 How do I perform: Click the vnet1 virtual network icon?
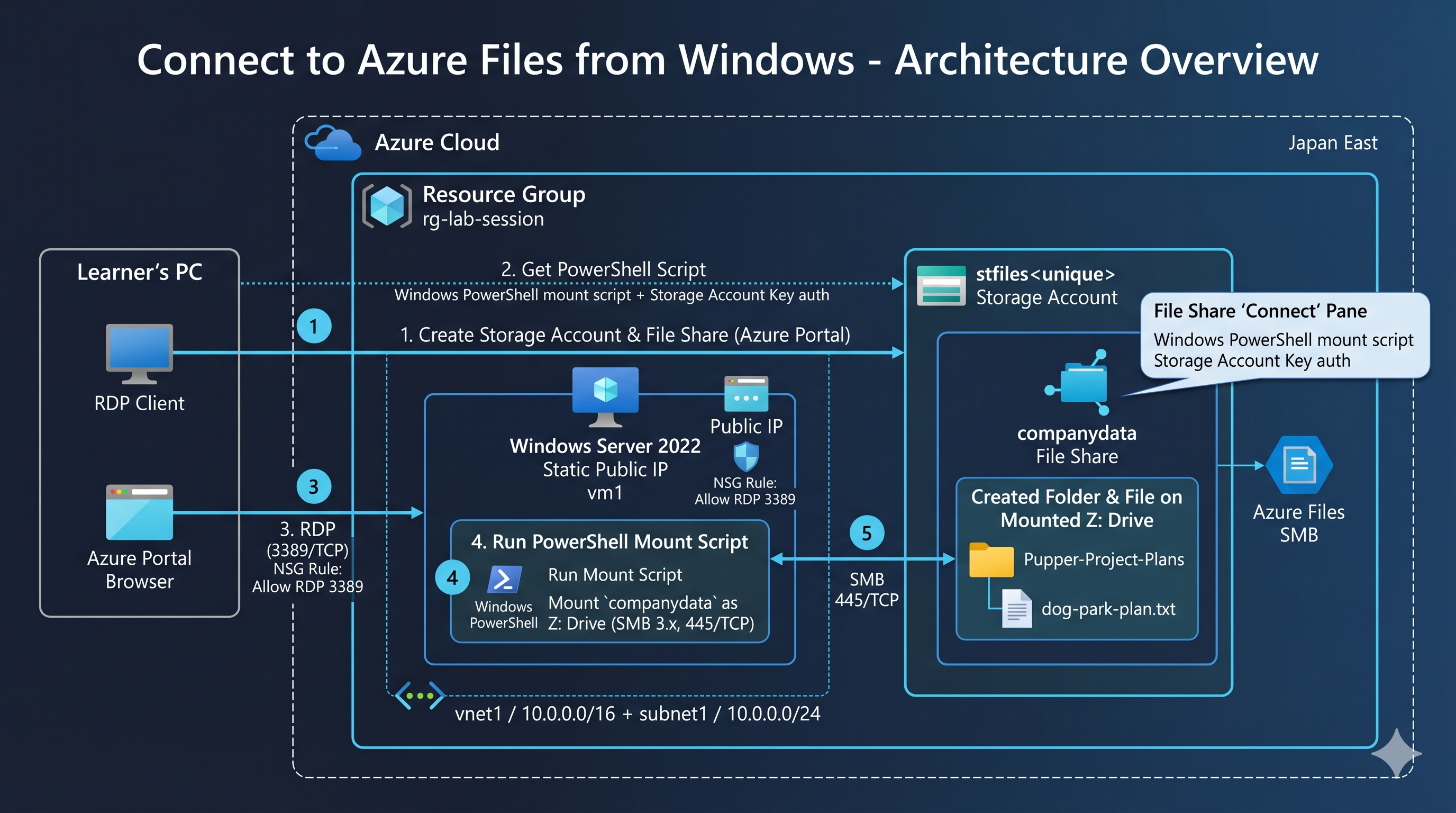tap(420, 695)
